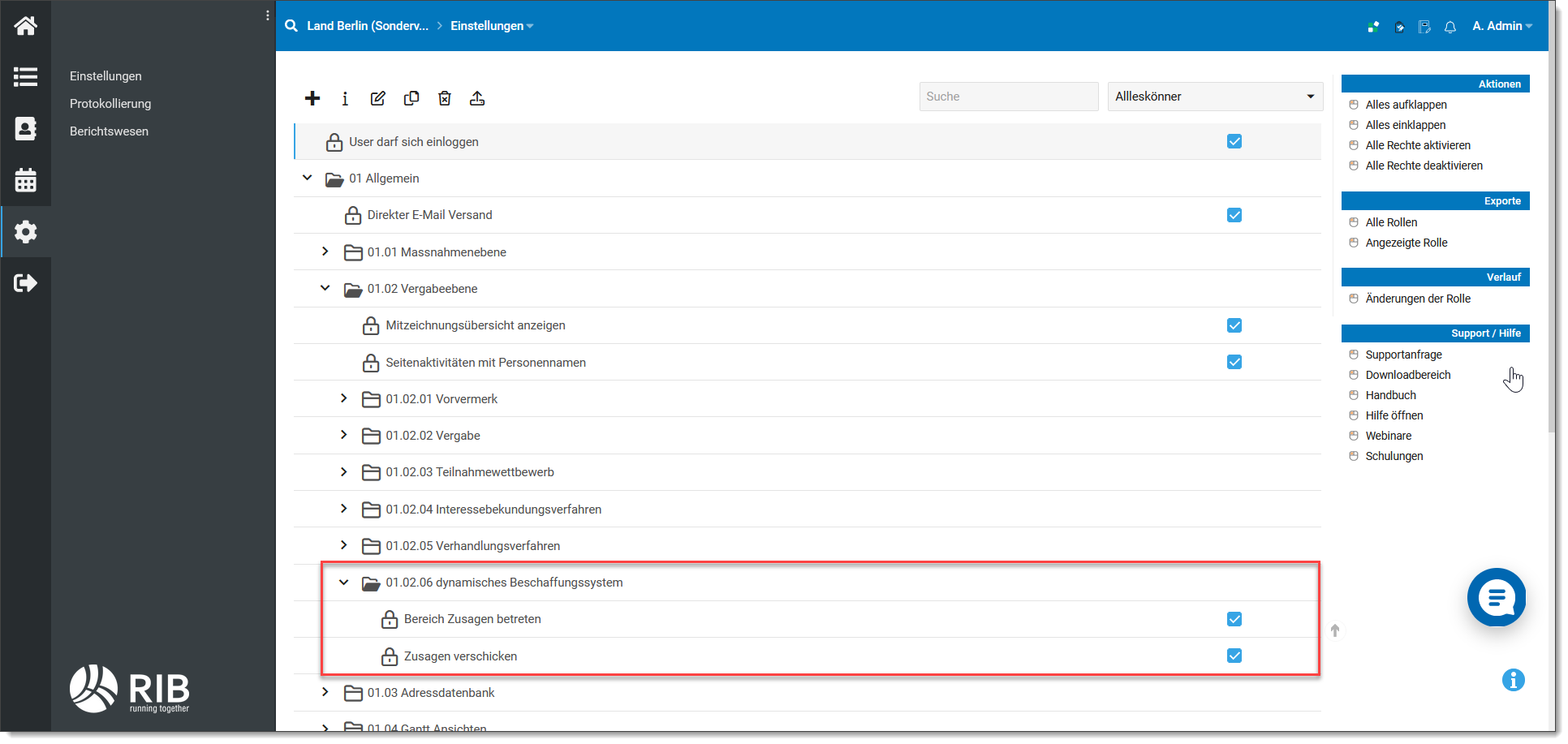
Task: Open 'Webinare' link
Action: pos(1388,436)
